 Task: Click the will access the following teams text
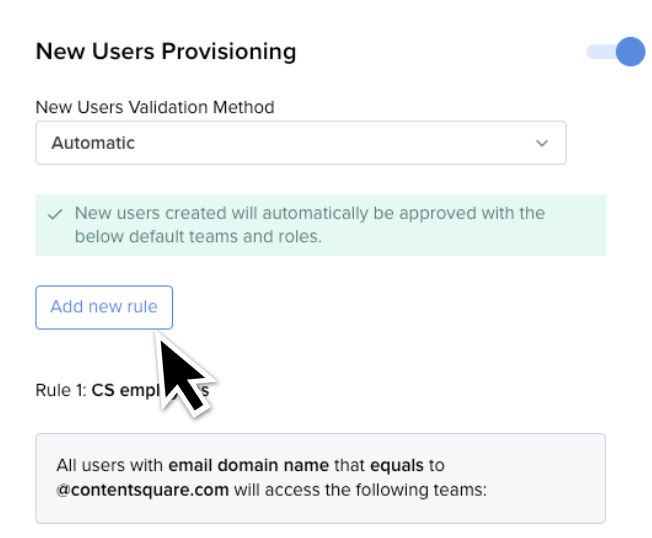(x=360, y=490)
